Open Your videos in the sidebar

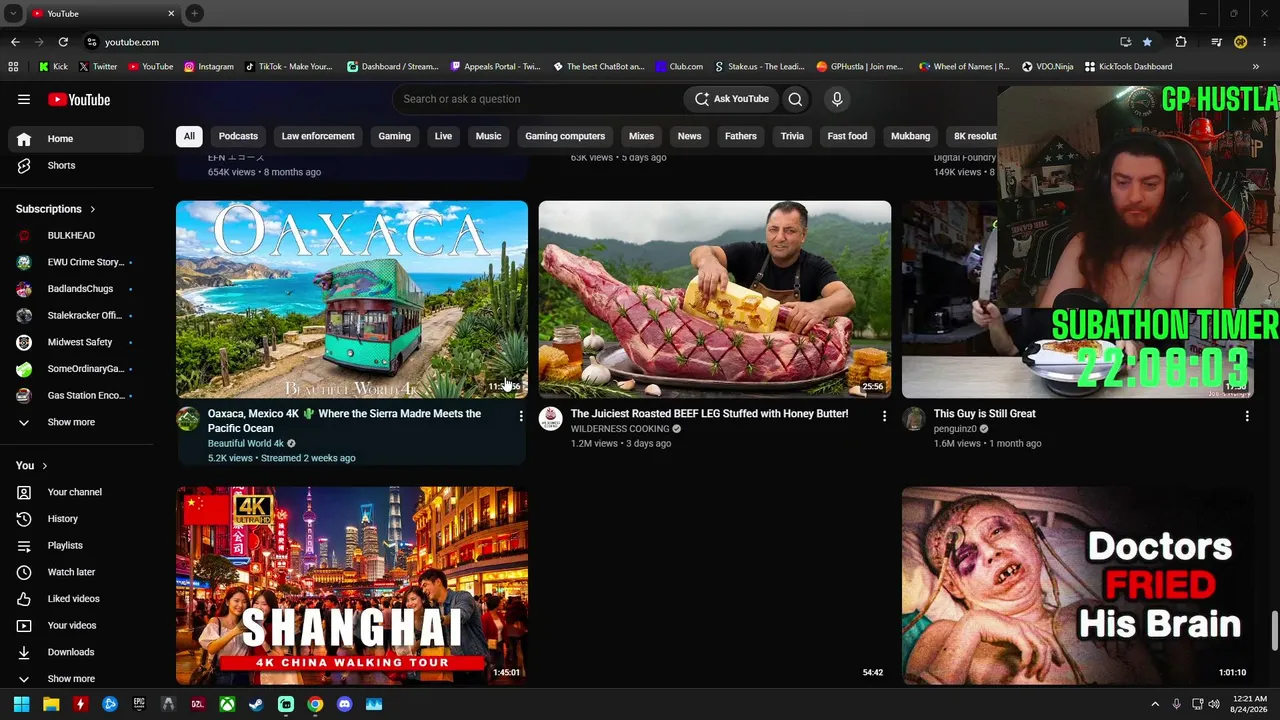[x=76, y=625]
